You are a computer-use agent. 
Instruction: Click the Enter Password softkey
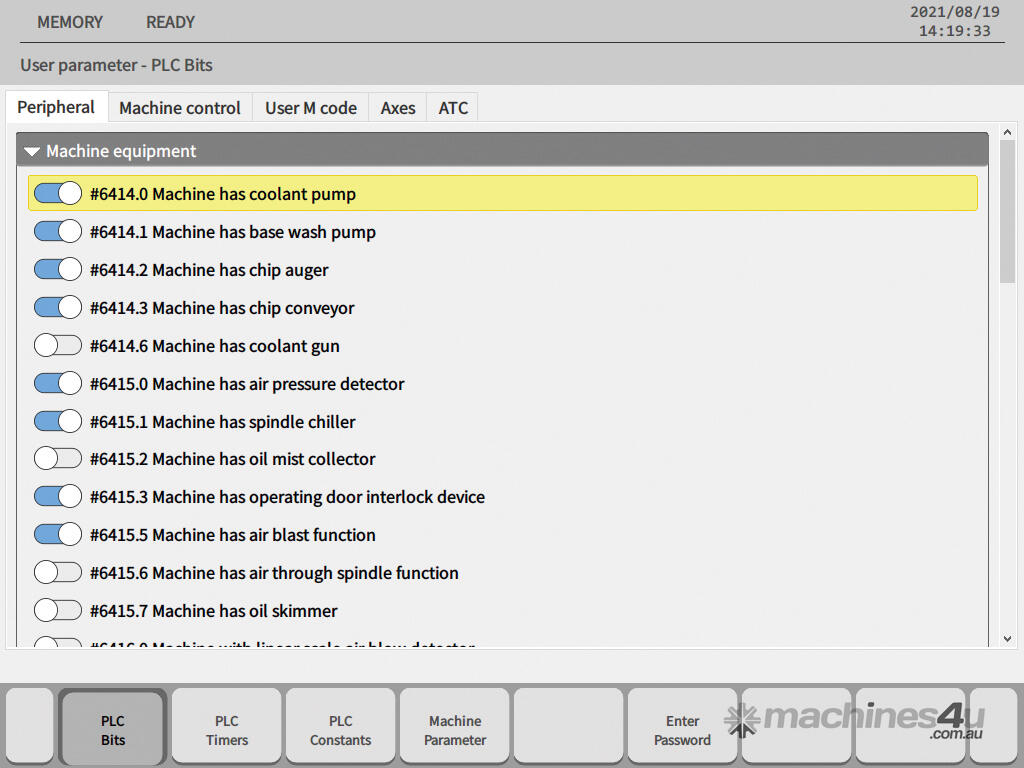(682, 730)
